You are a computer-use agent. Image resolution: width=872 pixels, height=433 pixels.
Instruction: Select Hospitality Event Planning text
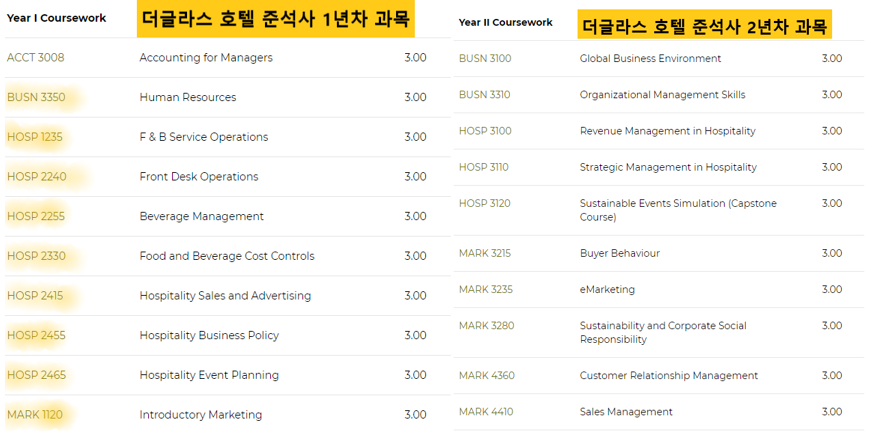click(209, 375)
